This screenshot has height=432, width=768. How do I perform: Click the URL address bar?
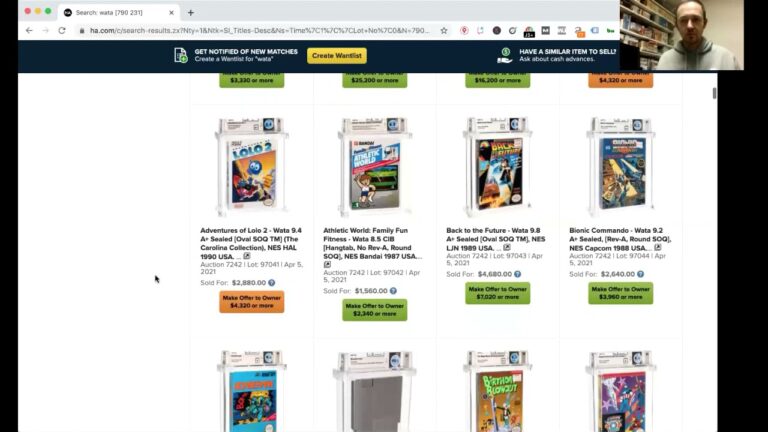(x=260, y=30)
